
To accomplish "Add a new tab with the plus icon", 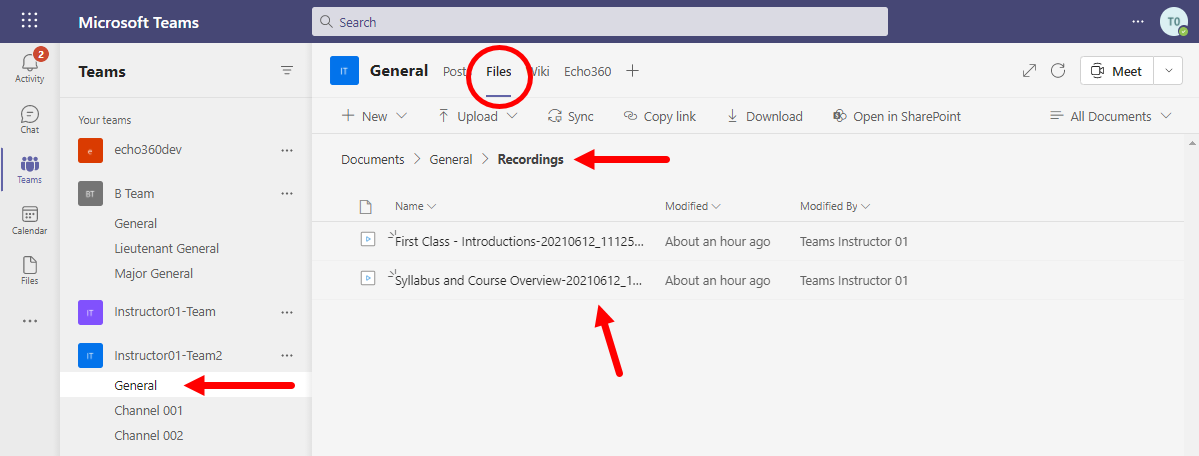I will tap(632, 71).
